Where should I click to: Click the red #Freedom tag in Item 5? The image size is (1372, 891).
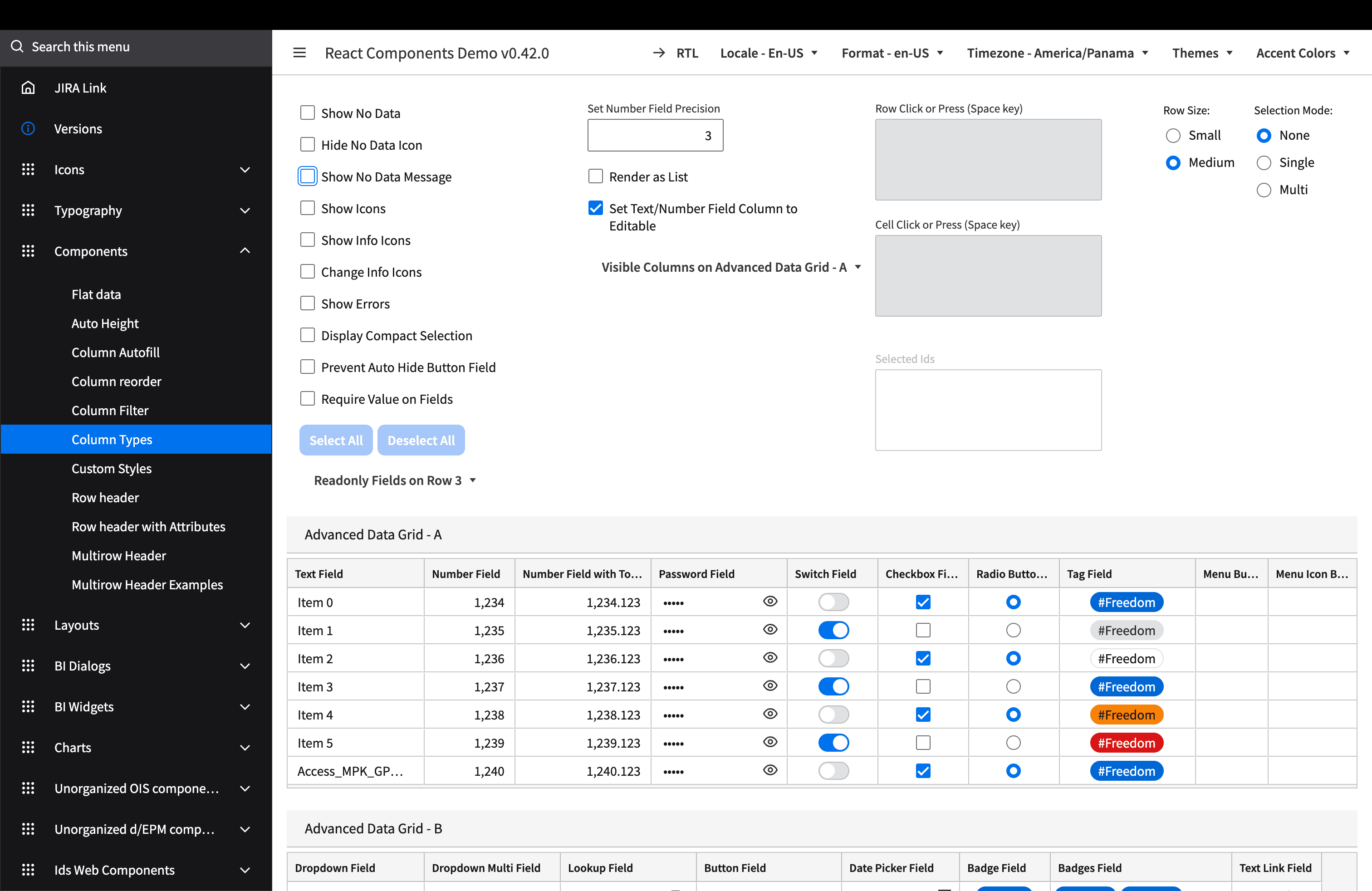[1127, 743]
